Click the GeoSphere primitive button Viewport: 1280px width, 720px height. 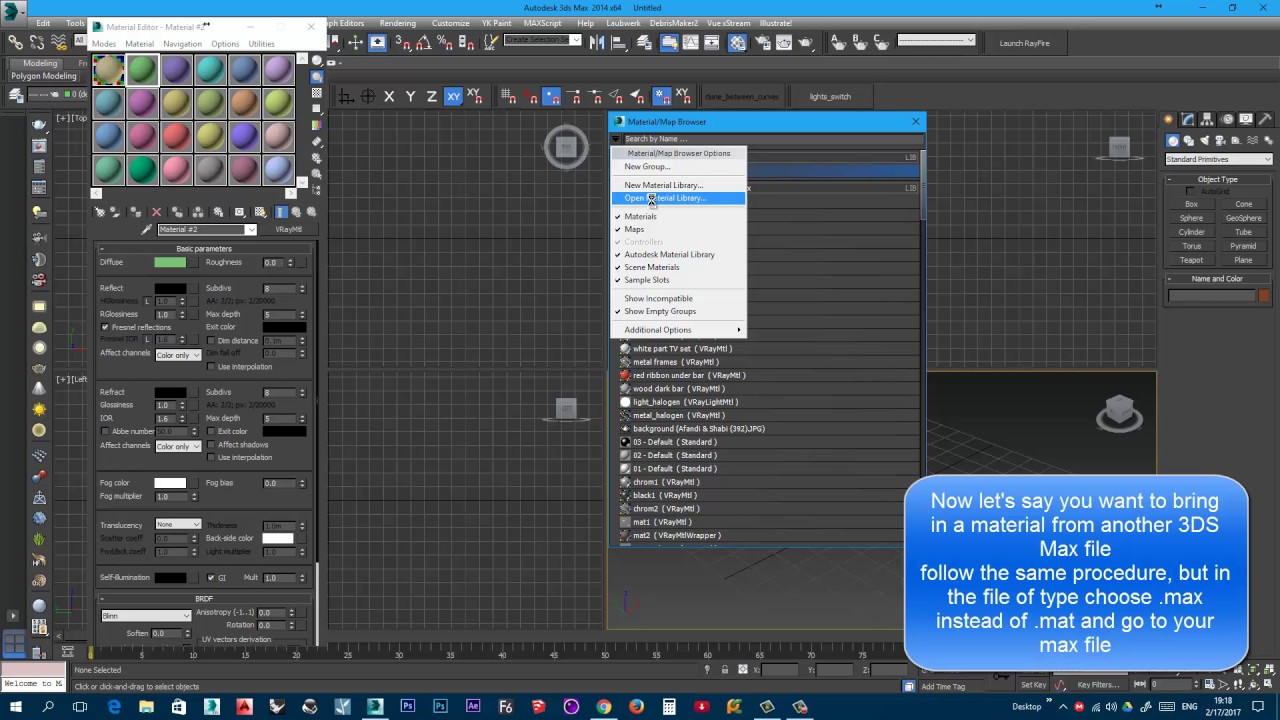coord(1243,218)
